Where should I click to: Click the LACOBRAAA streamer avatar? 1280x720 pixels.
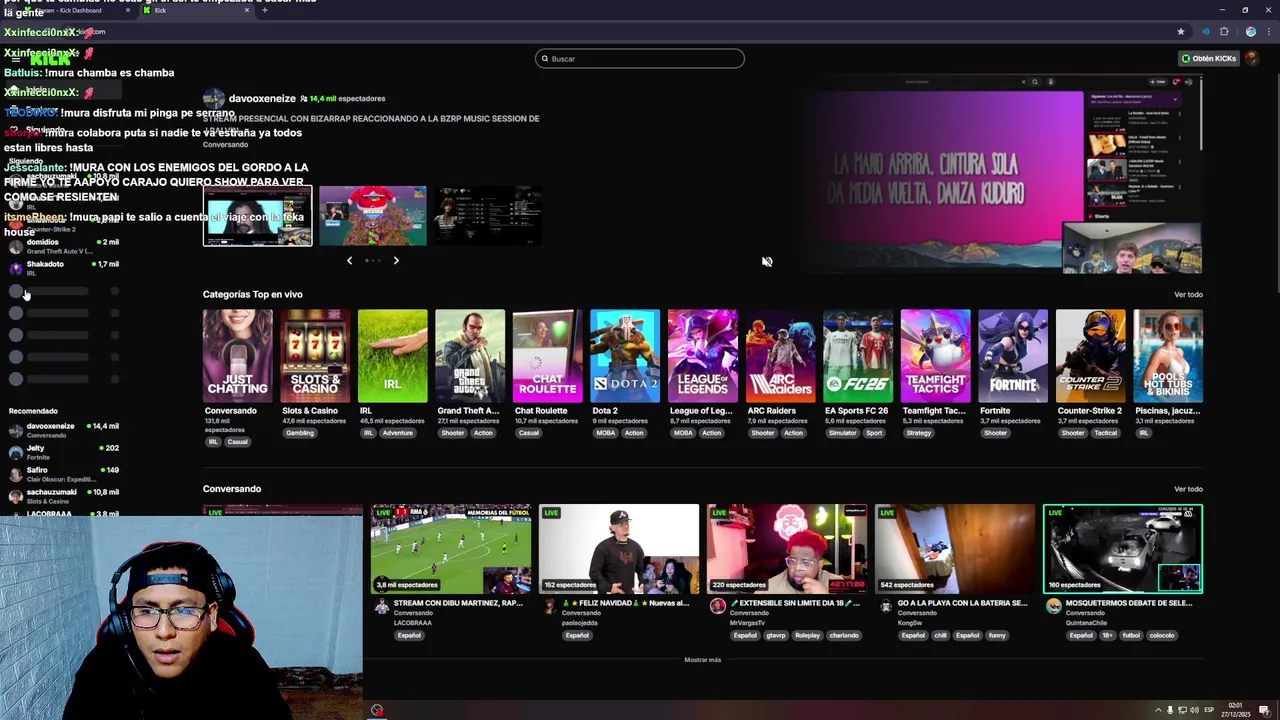pos(380,607)
